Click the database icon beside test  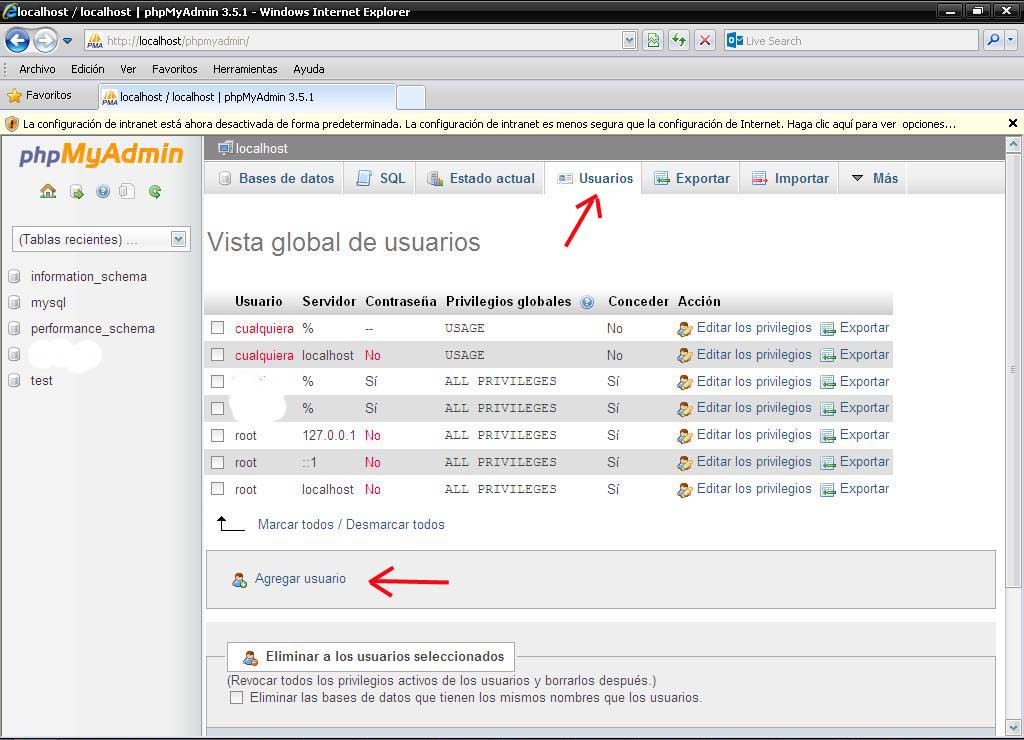click(14, 380)
